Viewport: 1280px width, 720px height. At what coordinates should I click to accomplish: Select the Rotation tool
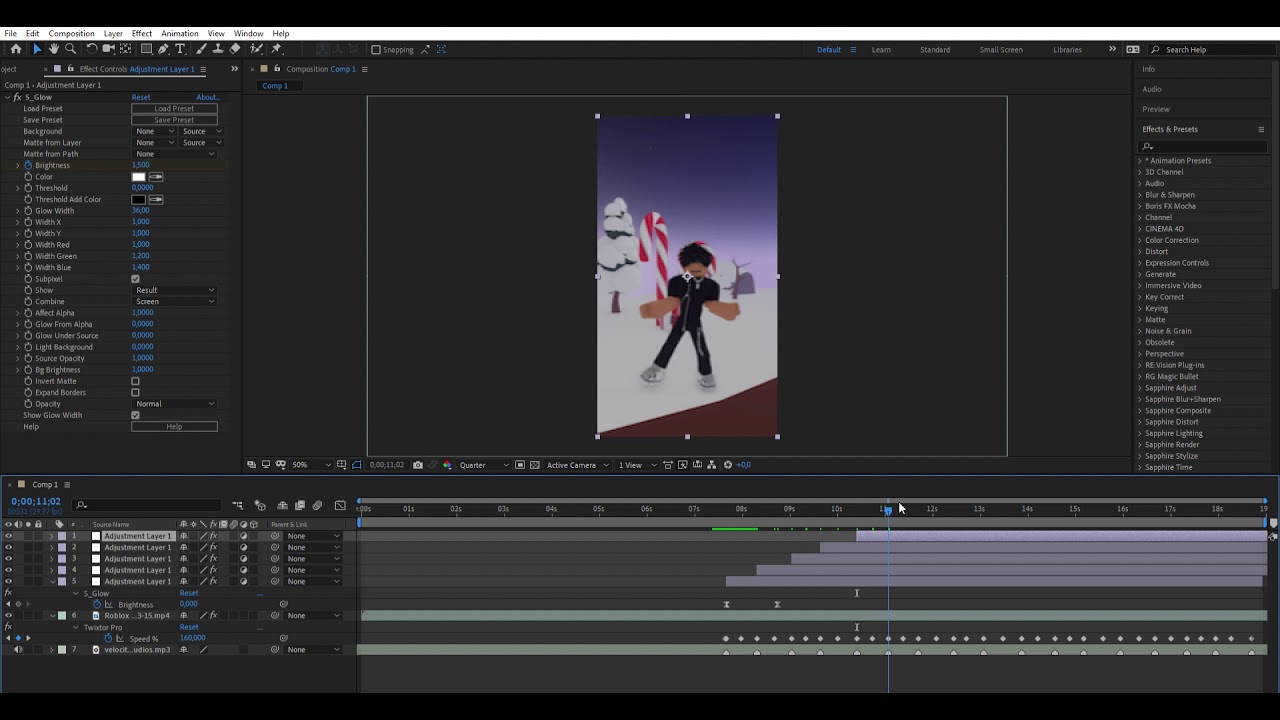pyautogui.click(x=91, y=49)
